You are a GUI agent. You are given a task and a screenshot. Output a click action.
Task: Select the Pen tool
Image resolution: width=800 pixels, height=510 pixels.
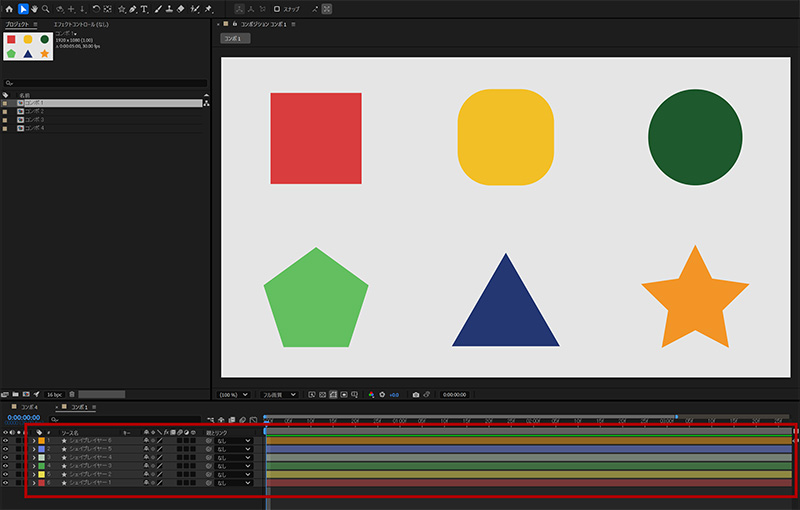[133, 9]
